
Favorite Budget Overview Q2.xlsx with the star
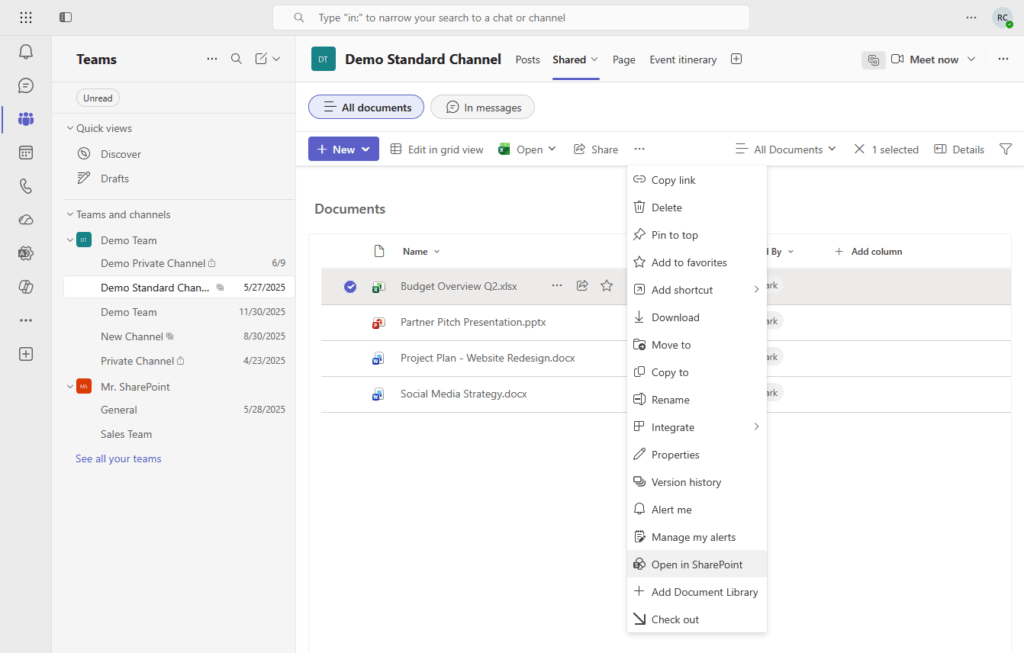607,285
